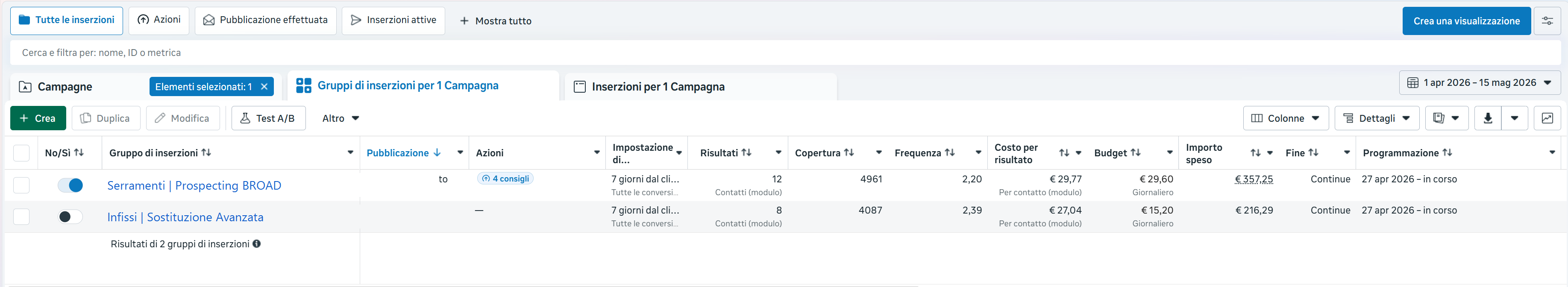1568x287 pixels.
Task: Clear selected elements with the X icon
Action: pos(264,86)
